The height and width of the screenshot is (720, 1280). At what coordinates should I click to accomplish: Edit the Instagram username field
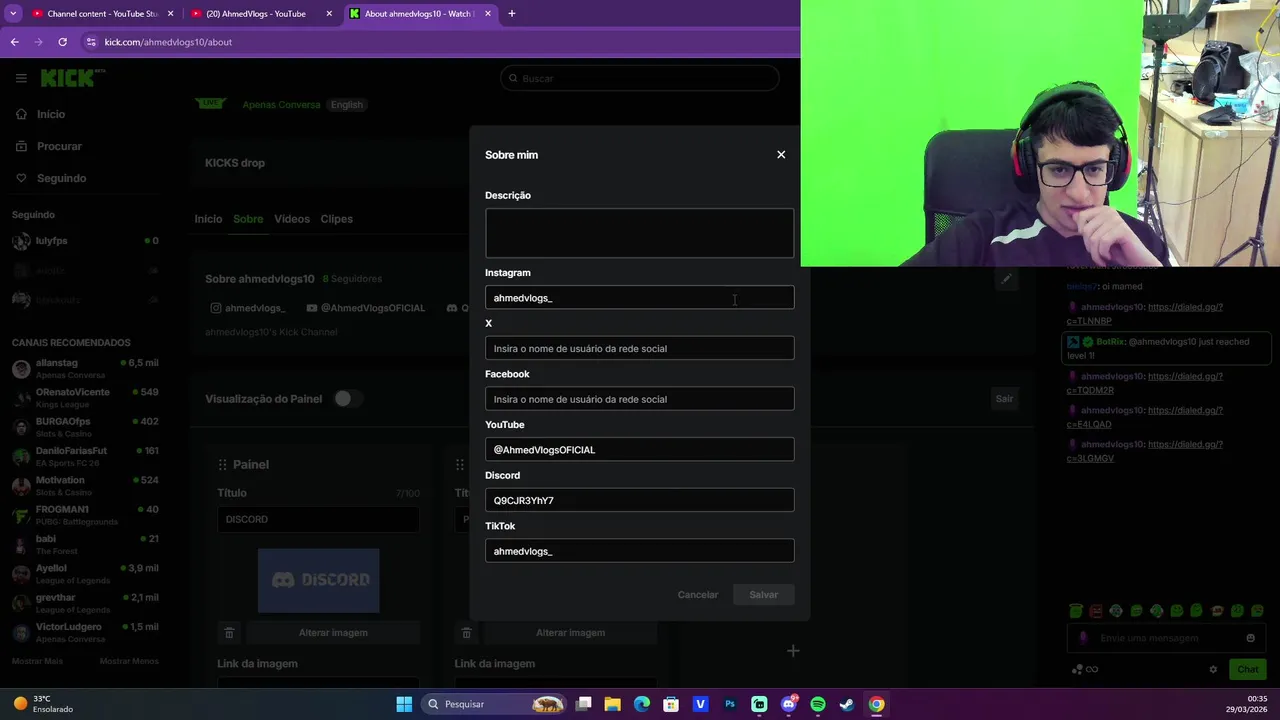point(640,298)
